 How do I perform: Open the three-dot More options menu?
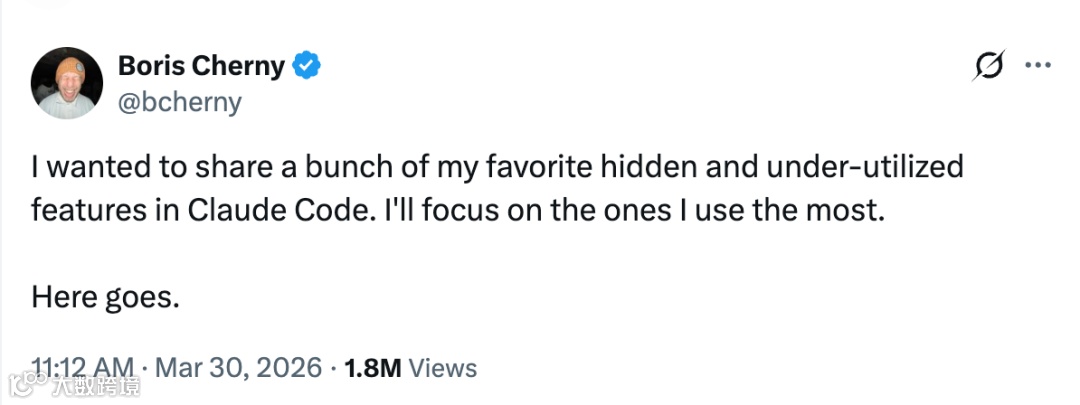pyautogui.click(x=1038, y=66)
